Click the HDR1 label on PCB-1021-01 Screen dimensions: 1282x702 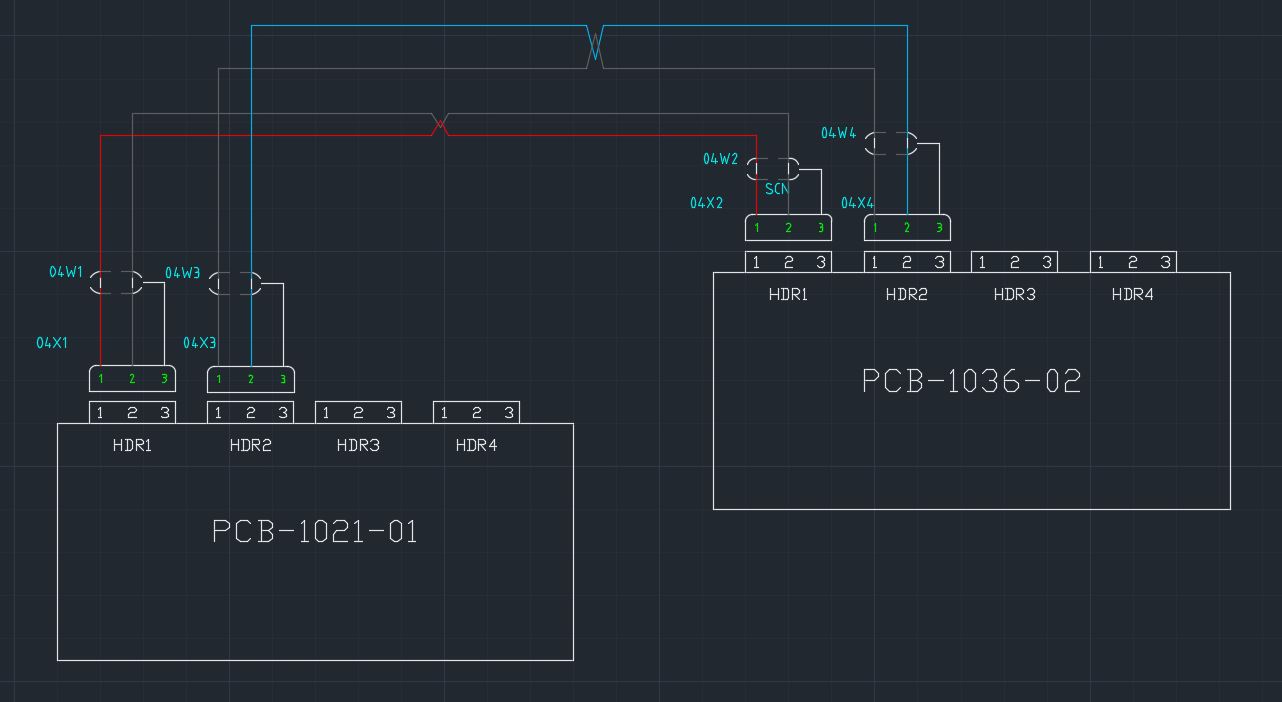(x=131, y=445)
